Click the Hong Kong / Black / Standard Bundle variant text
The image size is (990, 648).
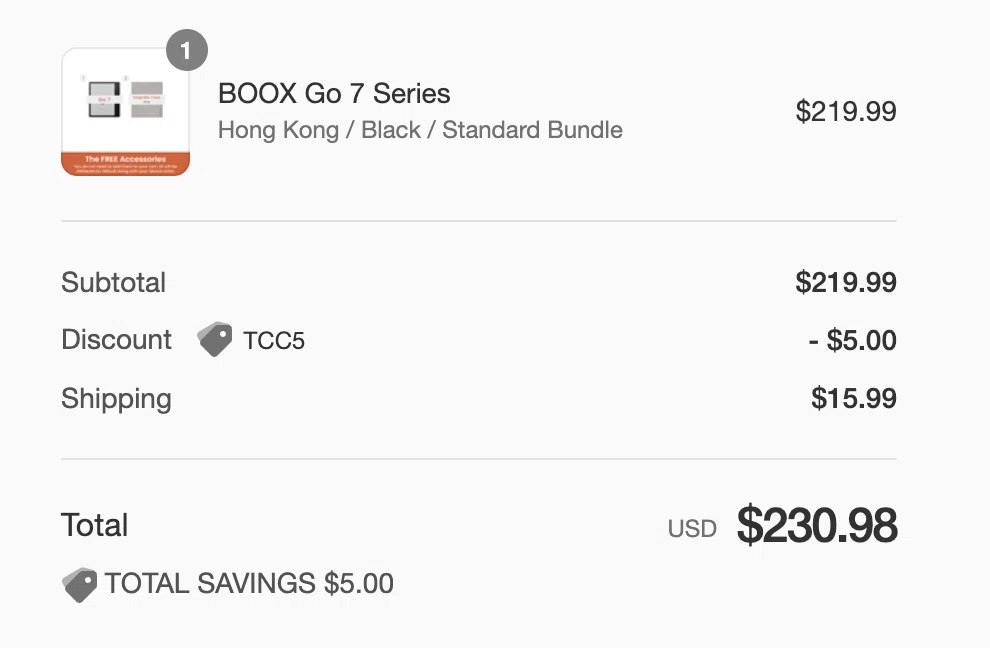[420, 129]
